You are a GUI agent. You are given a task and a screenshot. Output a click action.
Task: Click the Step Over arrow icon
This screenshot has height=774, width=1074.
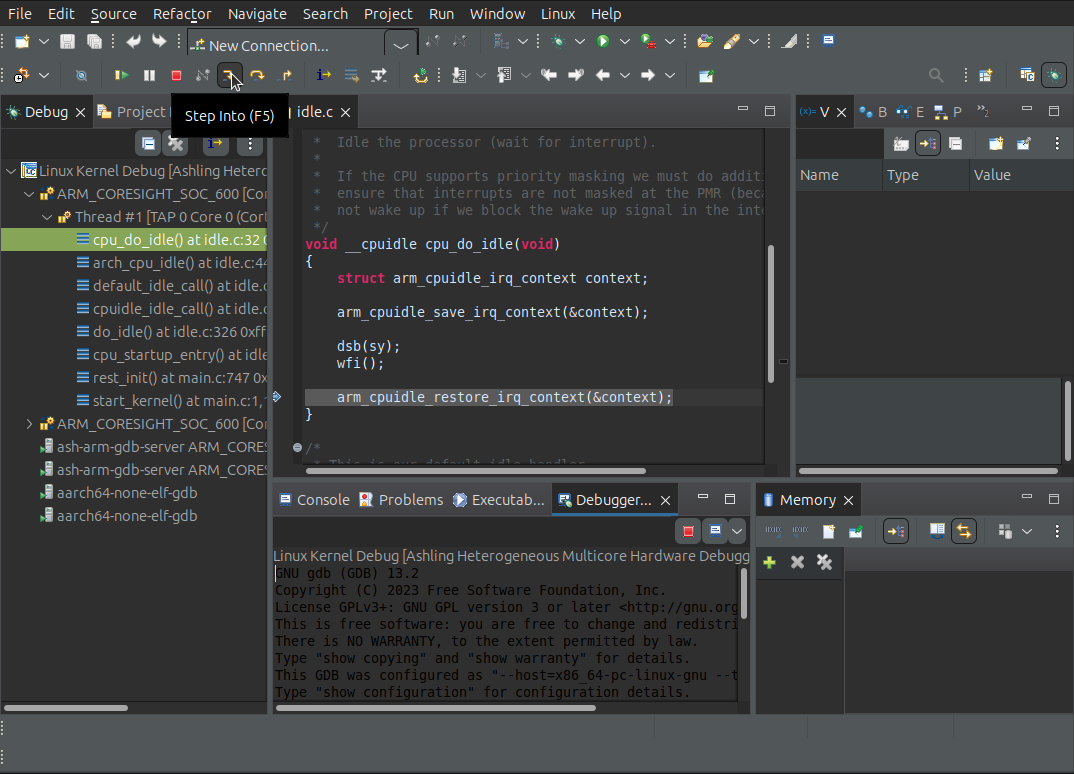click(x=257, y=75)
